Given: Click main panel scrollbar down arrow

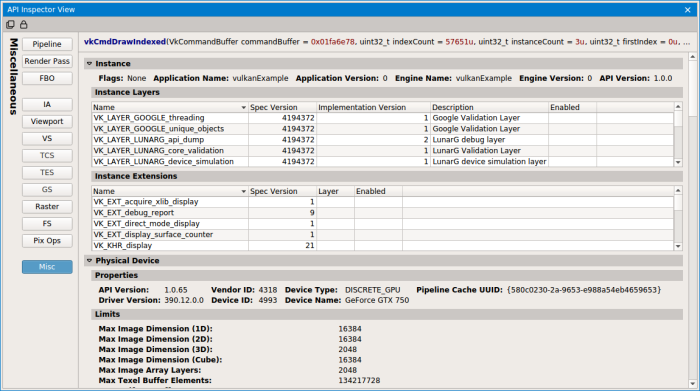Looking at the screenshot, I should (x=692, y=383).
